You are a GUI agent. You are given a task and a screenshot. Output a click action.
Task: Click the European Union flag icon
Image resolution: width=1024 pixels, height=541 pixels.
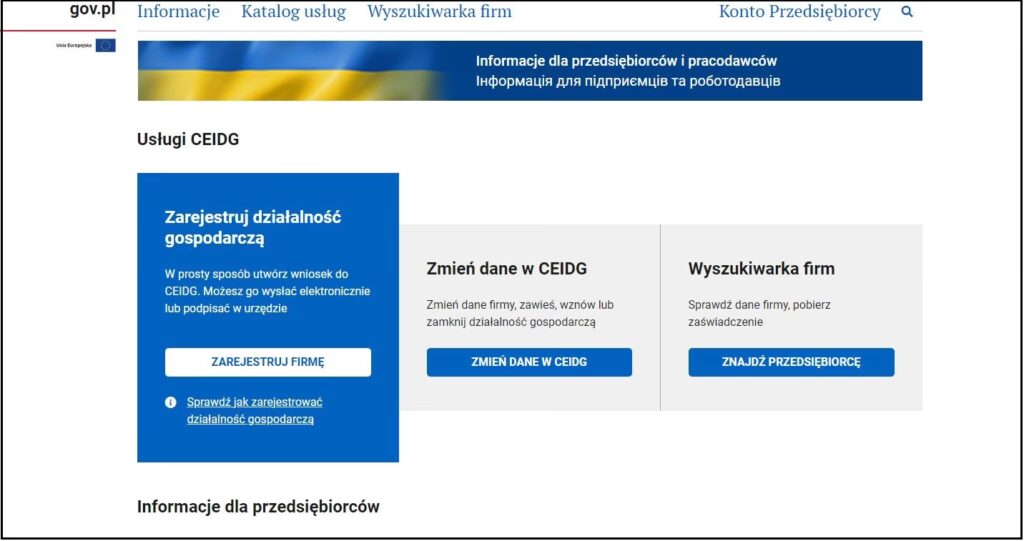click(x=105, y=45)
